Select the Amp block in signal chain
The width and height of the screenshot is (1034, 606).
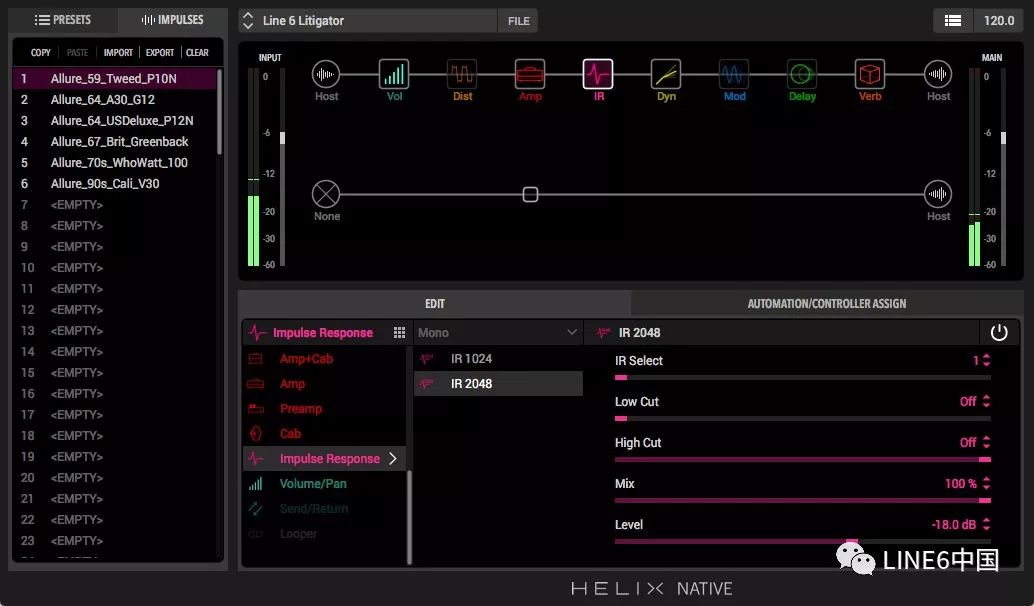tap(530, 75)
